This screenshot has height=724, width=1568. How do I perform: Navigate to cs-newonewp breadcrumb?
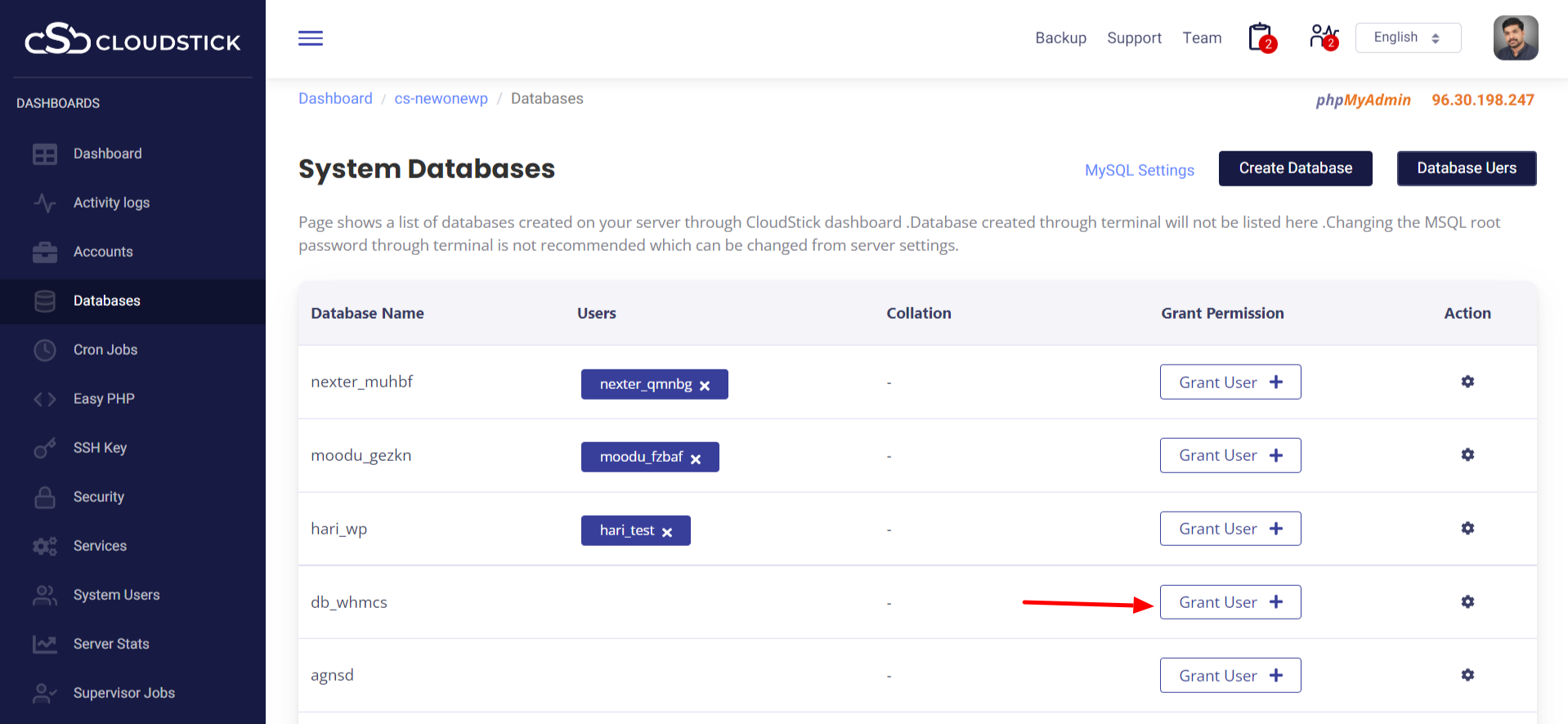(x=441, y=99)
